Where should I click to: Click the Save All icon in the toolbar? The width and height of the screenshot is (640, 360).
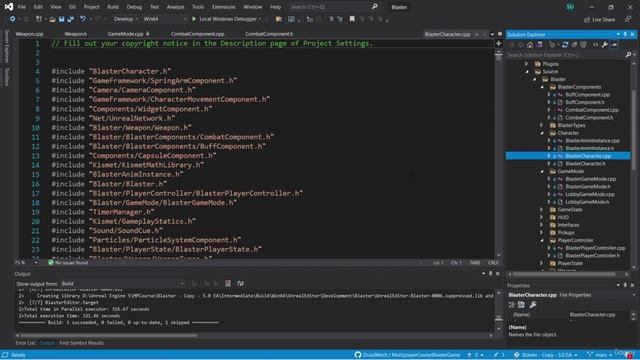pyautogui.click(x=71, y=19)
